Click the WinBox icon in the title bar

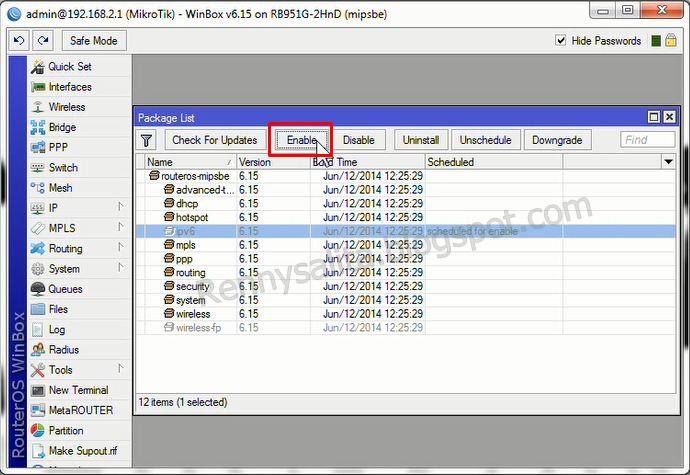(x=14, y=14)
